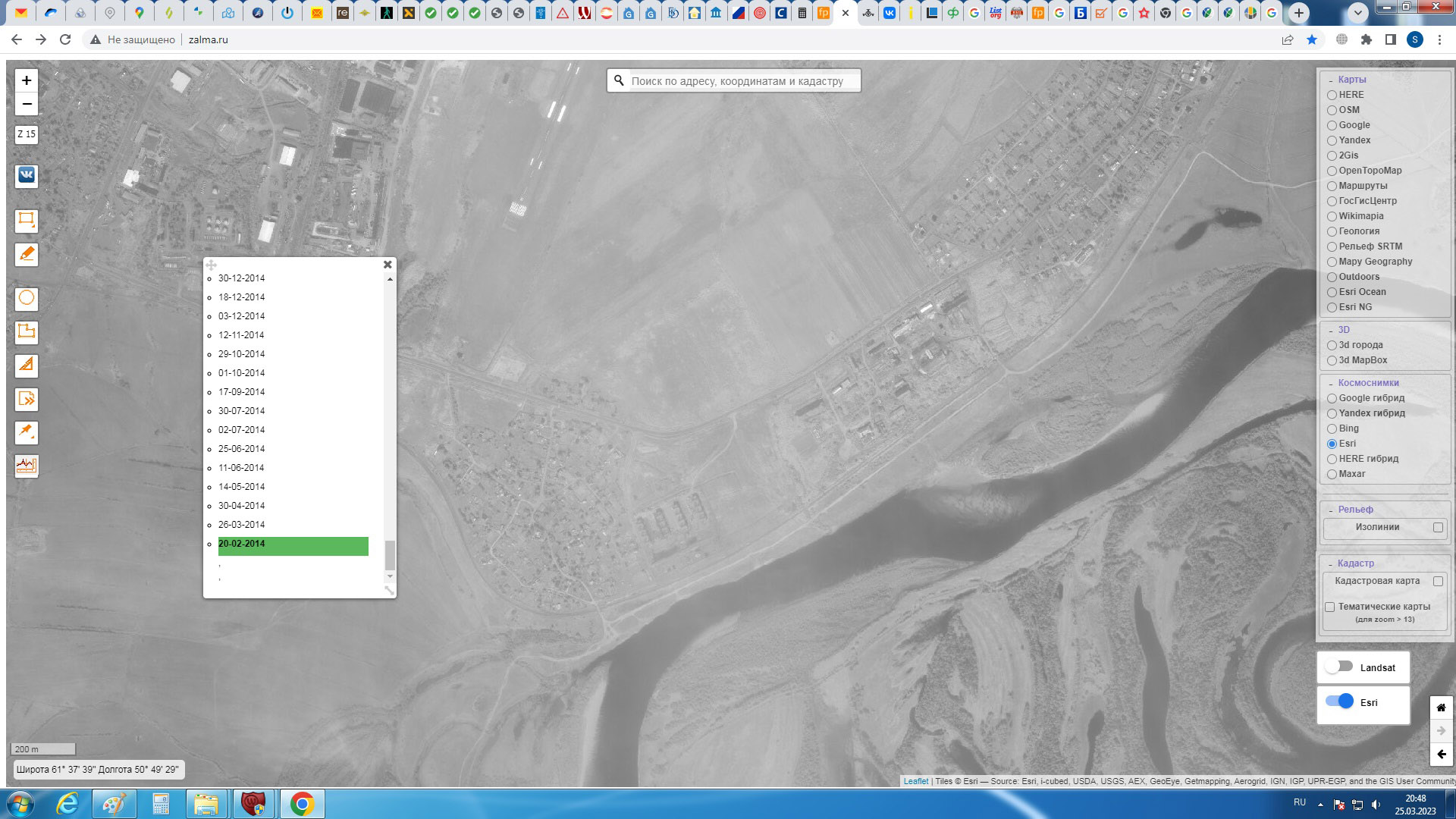Screen dimensions: 1456x819
Task: Open the VK share icon
Action: pos(27,175)
